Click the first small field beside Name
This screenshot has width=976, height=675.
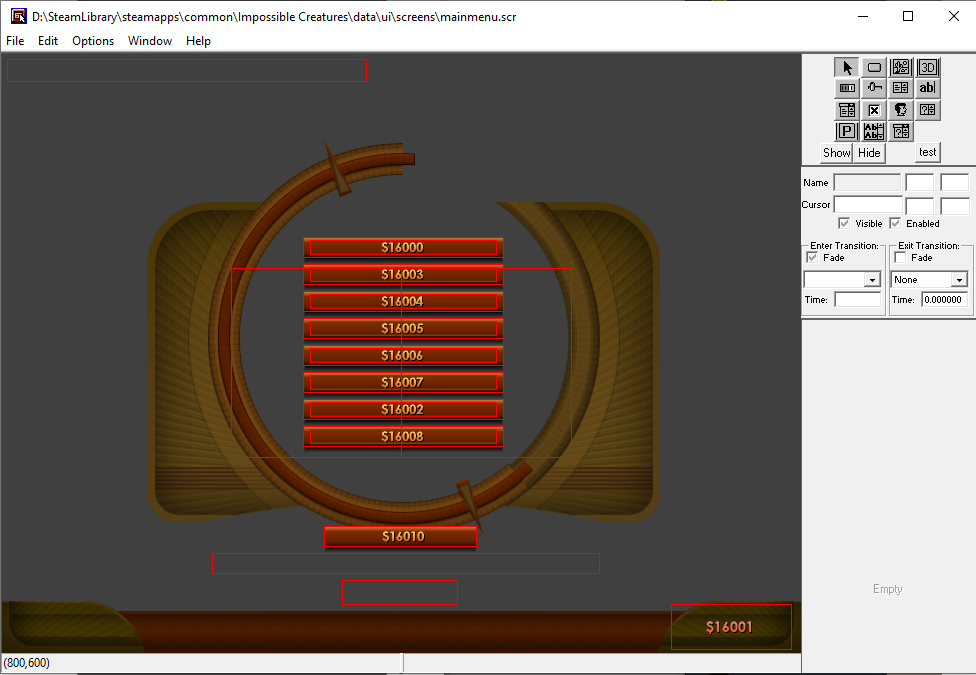[x=919, y=182]
